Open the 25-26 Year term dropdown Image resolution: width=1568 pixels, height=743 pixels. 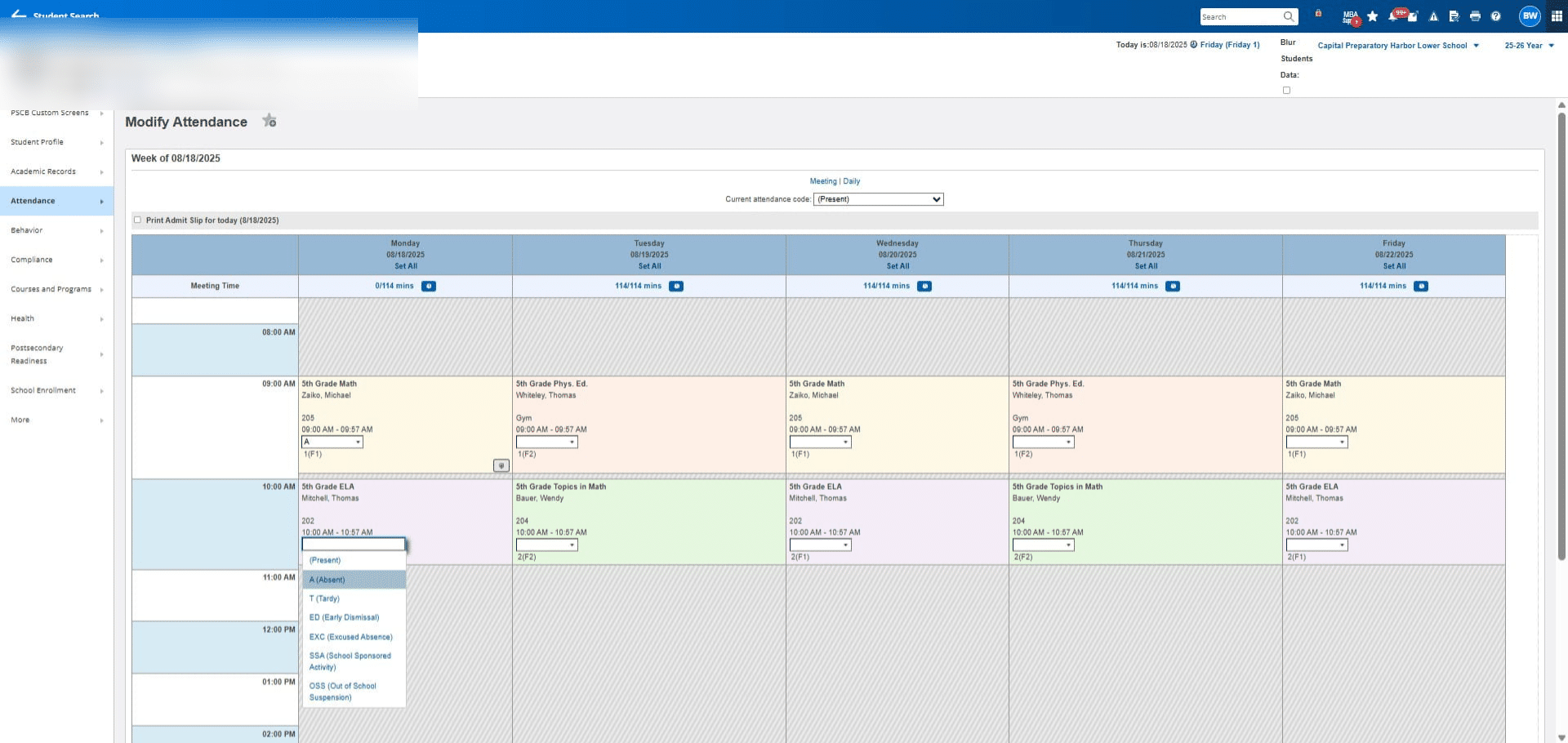click(1530, 46)
